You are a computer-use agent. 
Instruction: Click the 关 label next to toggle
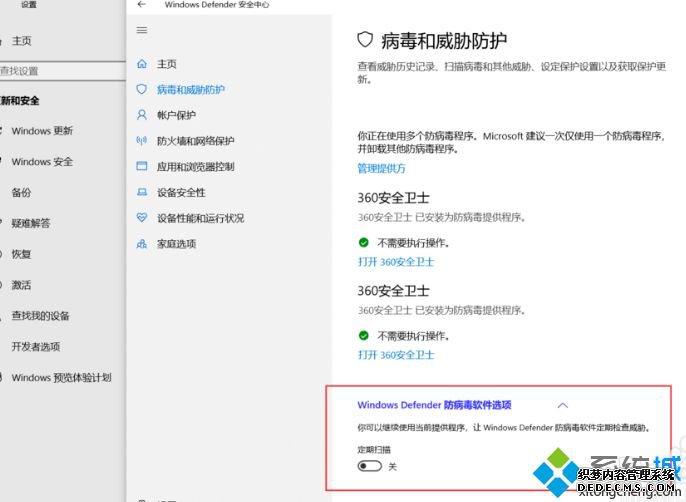[392, 467]
